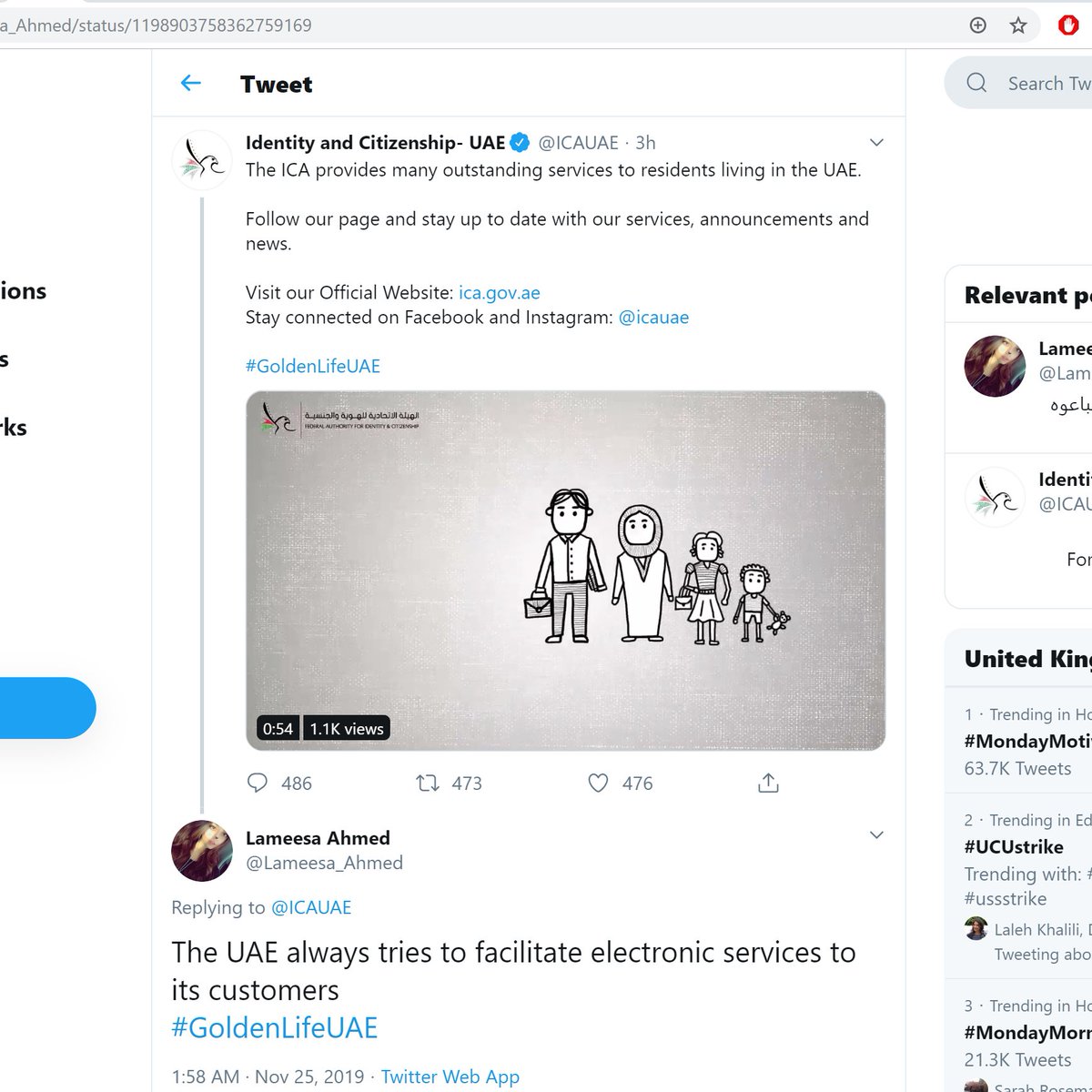Open the ica.gov.ae website link
This screenshot has height=1092, width=1092.
pos(500,293)
